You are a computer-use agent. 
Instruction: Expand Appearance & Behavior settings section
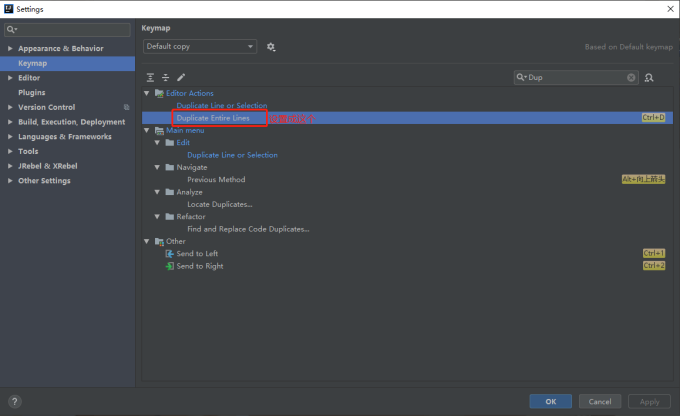pyautogui.click(x=10, y=49)
